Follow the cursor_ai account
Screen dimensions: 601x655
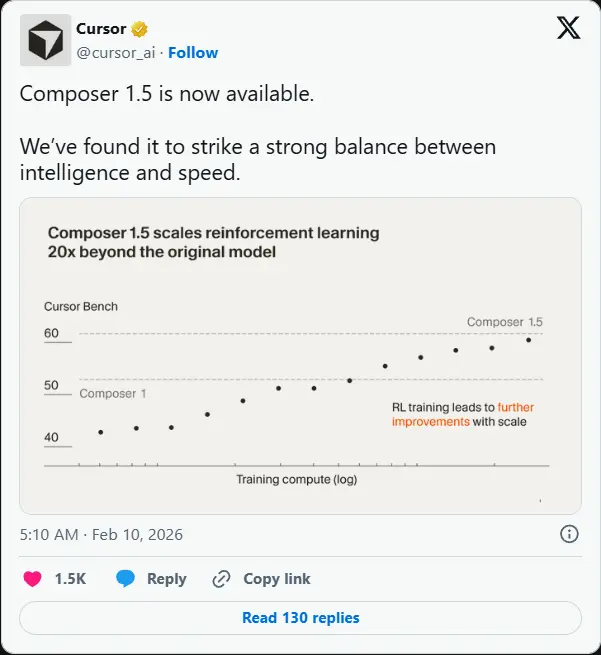coord(193,52)
